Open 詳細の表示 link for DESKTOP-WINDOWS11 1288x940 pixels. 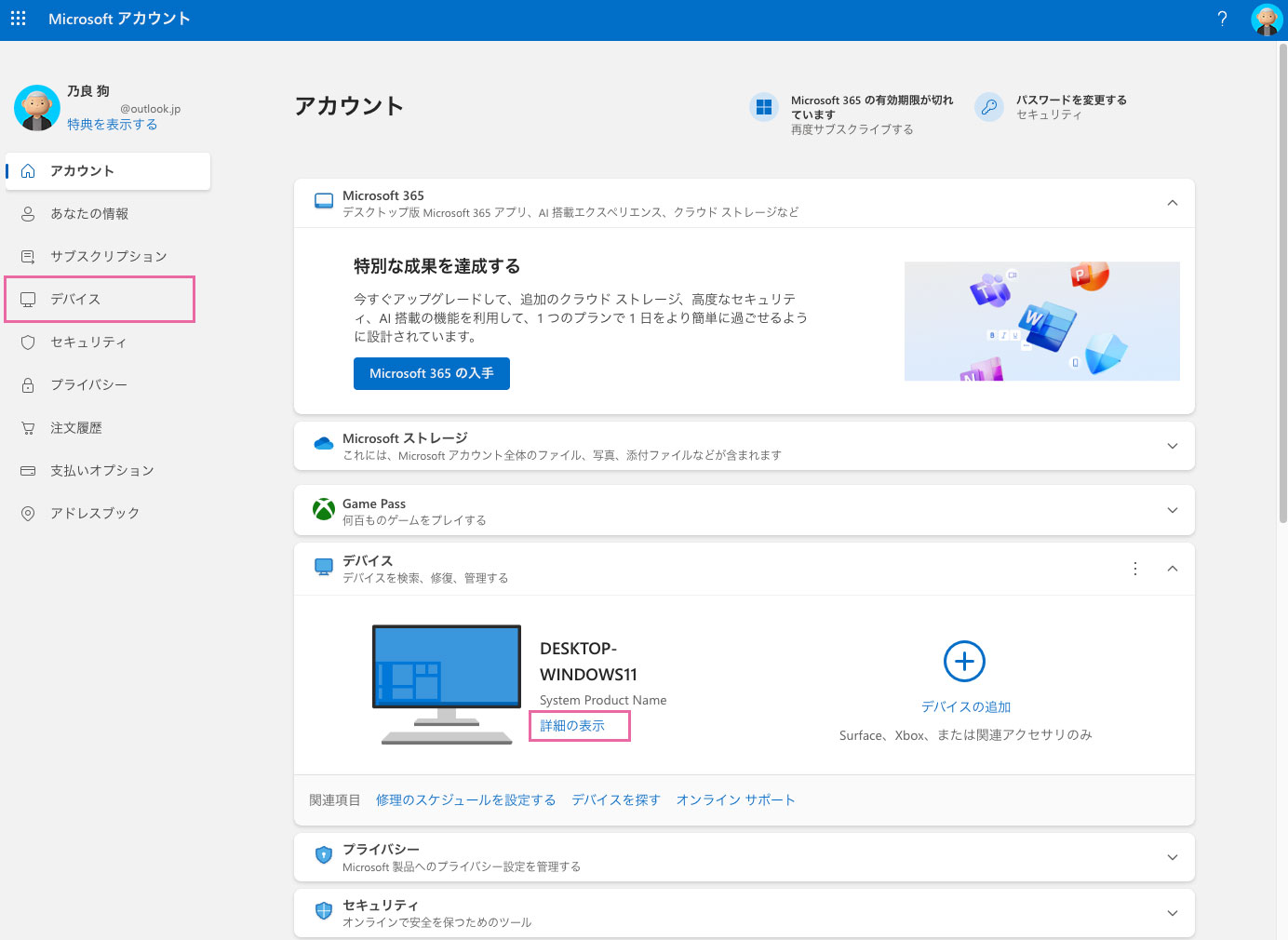pyautogui.click(x=572, y=726)
